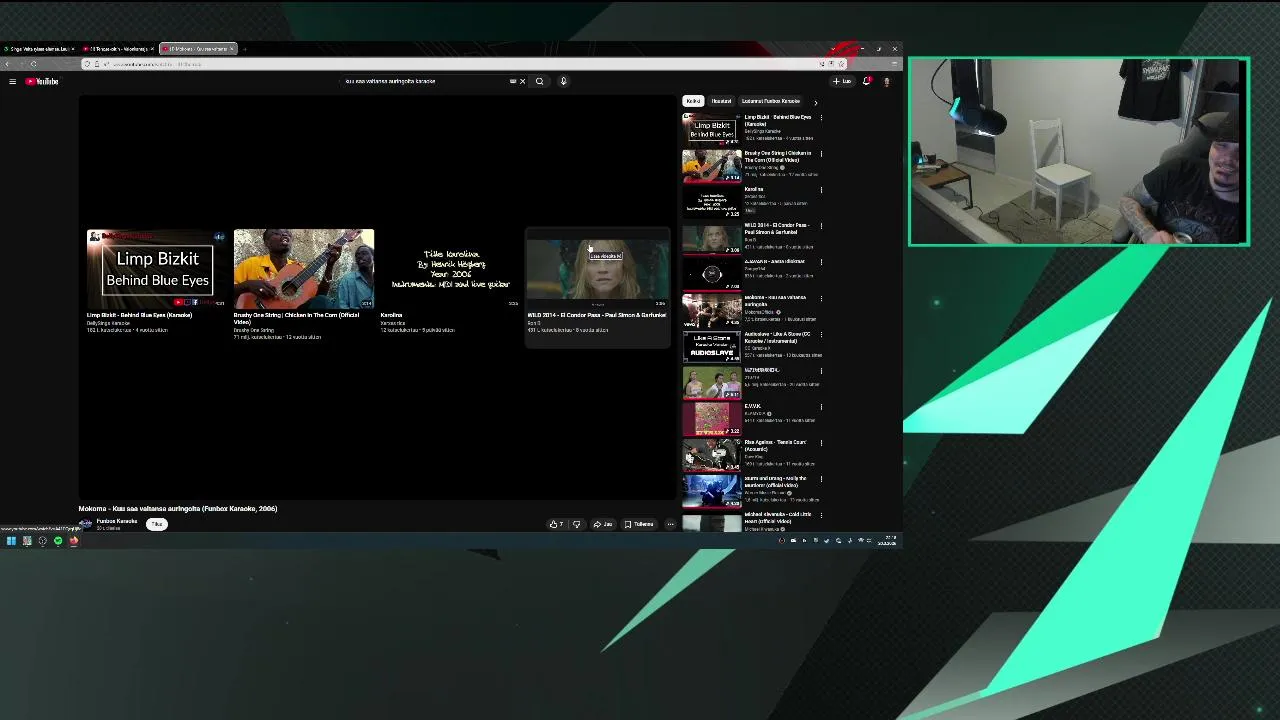Viewport: 1280px width, 720px height.
Task: Switch to the first browser tab
Action: (38, 49)
